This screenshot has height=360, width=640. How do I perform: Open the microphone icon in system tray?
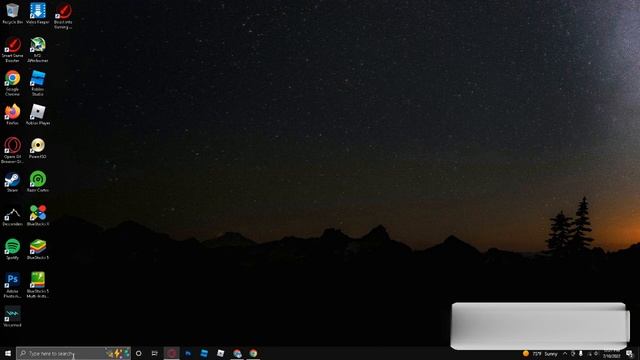tap(581, 353)
